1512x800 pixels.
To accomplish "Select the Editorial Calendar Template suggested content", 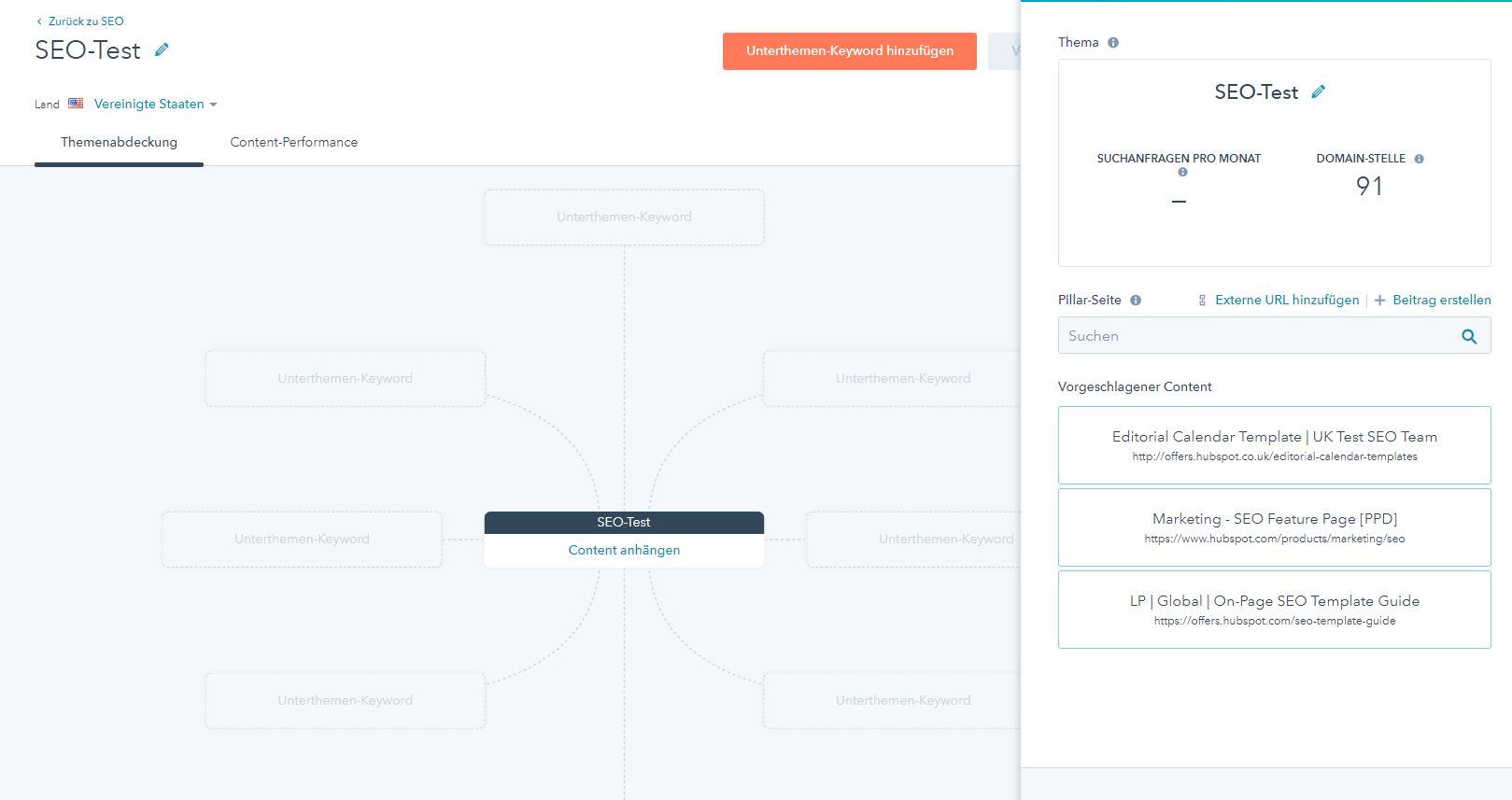I will [1274, 444].
